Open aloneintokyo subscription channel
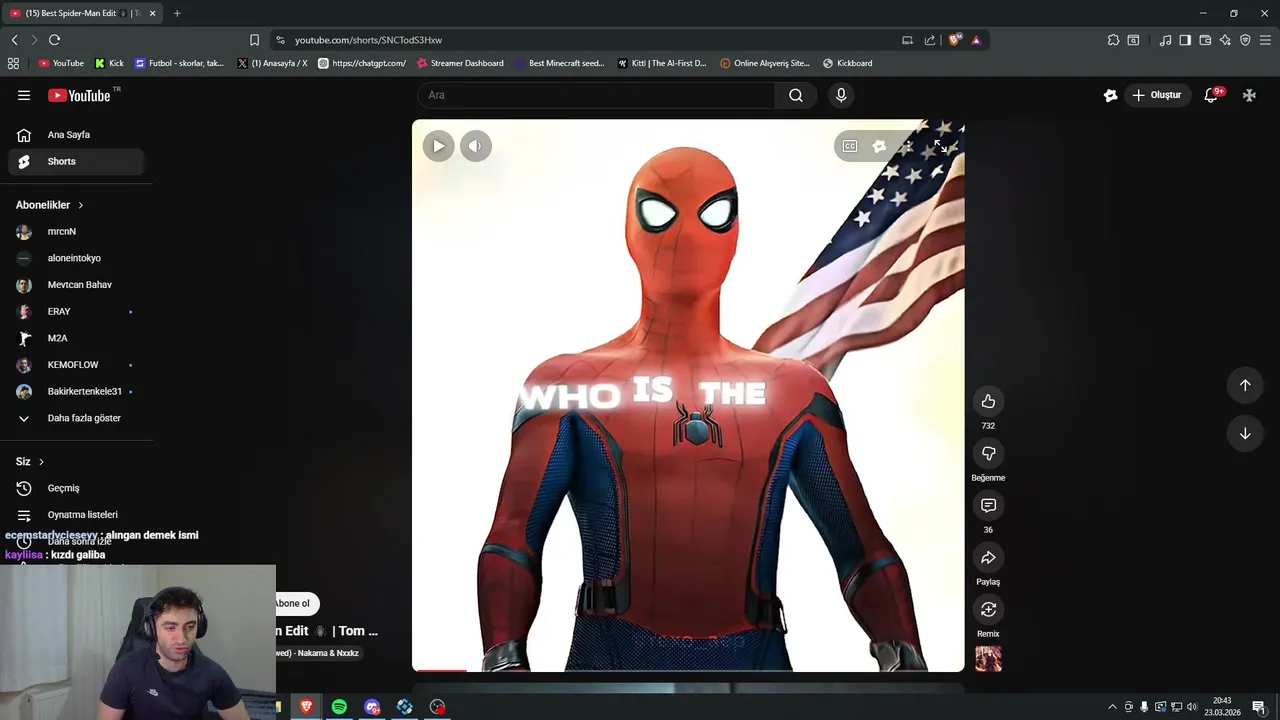Viewport: 1280px width, 720px height. tap(76, 258)
